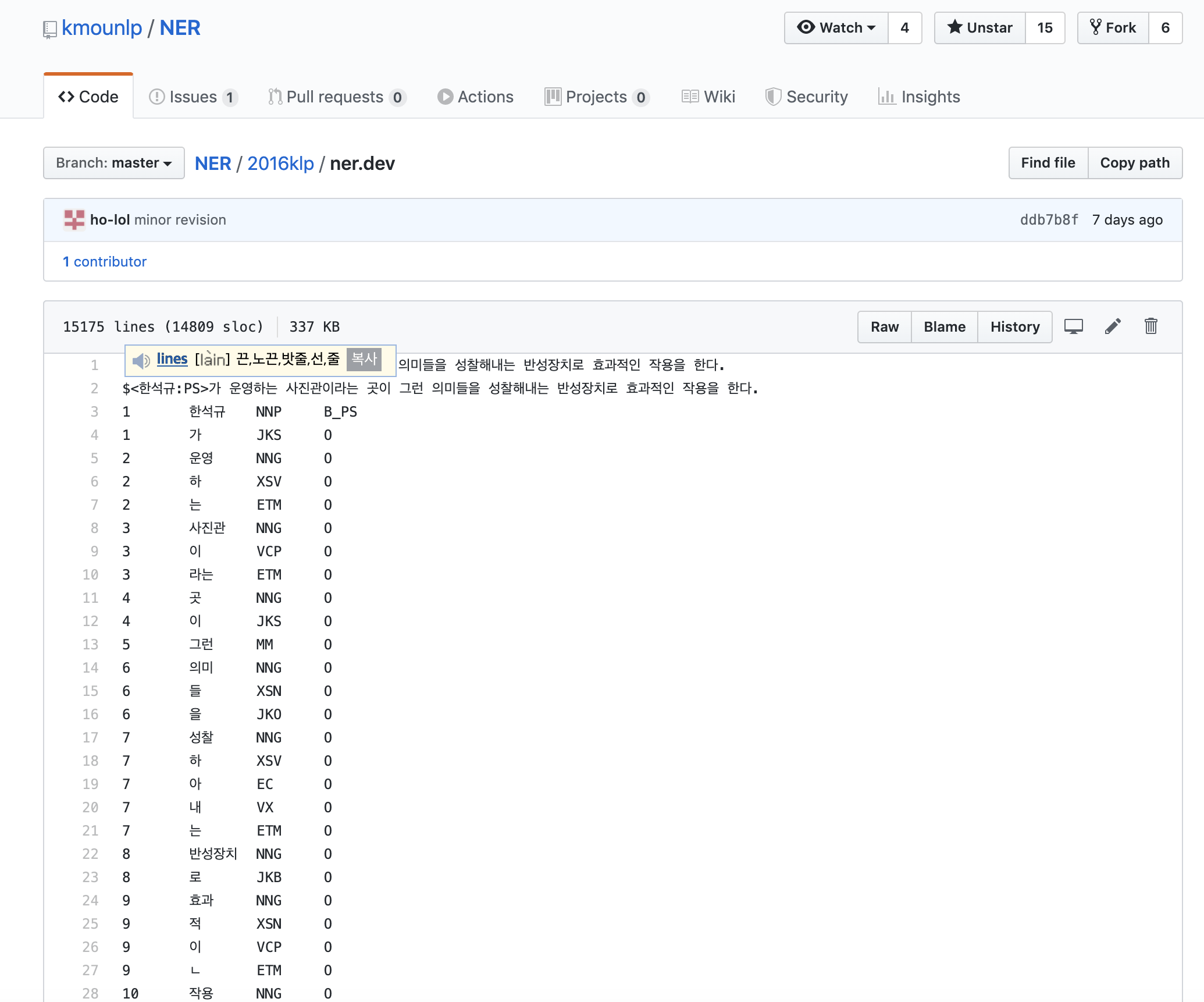The height and width of the screenshot is (1002, 1204).
Task: Click ho-lol's avatar image
Action: click(74, 220)
